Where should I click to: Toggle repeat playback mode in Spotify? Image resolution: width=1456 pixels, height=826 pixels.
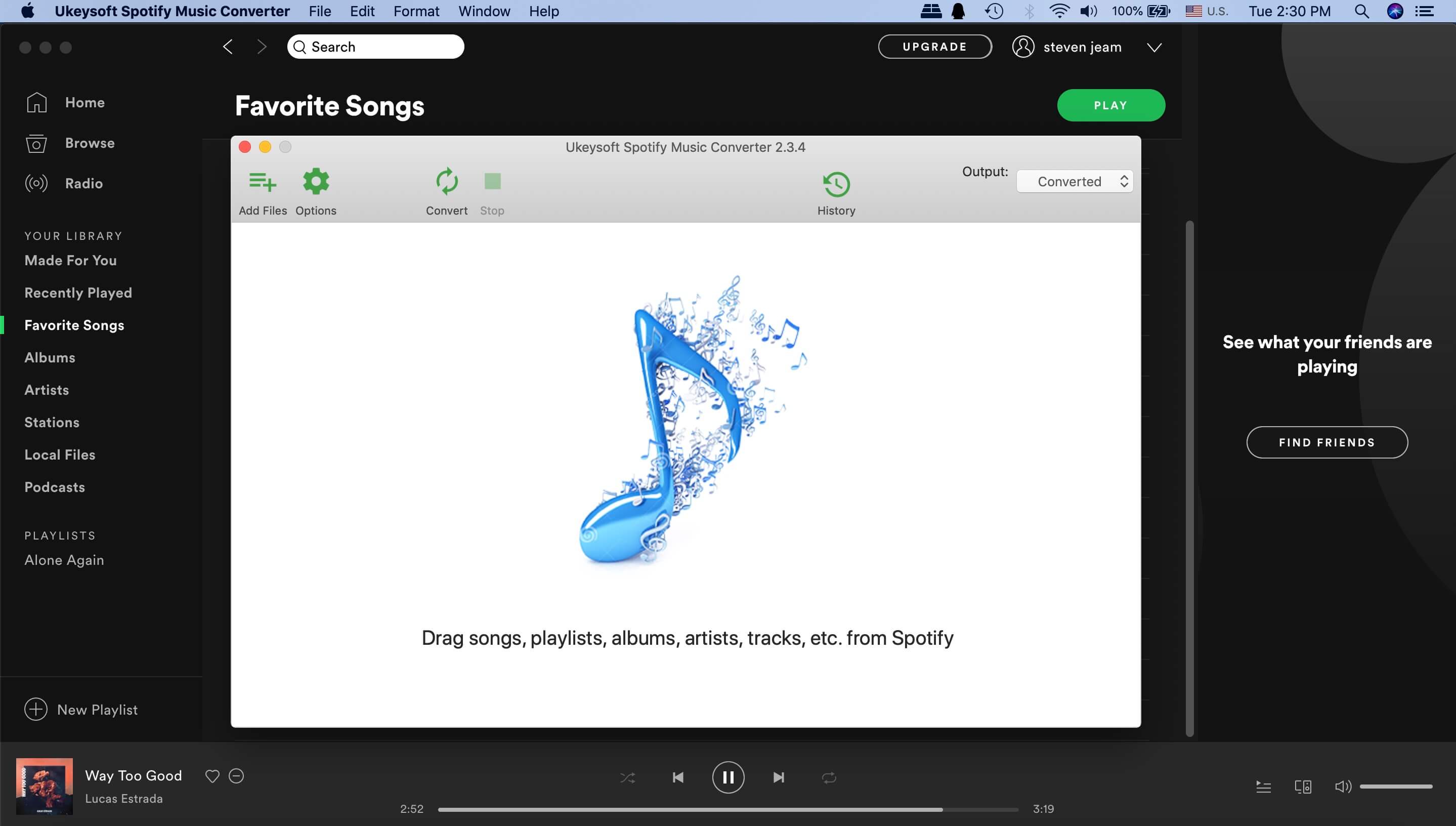tap(828, 777)
